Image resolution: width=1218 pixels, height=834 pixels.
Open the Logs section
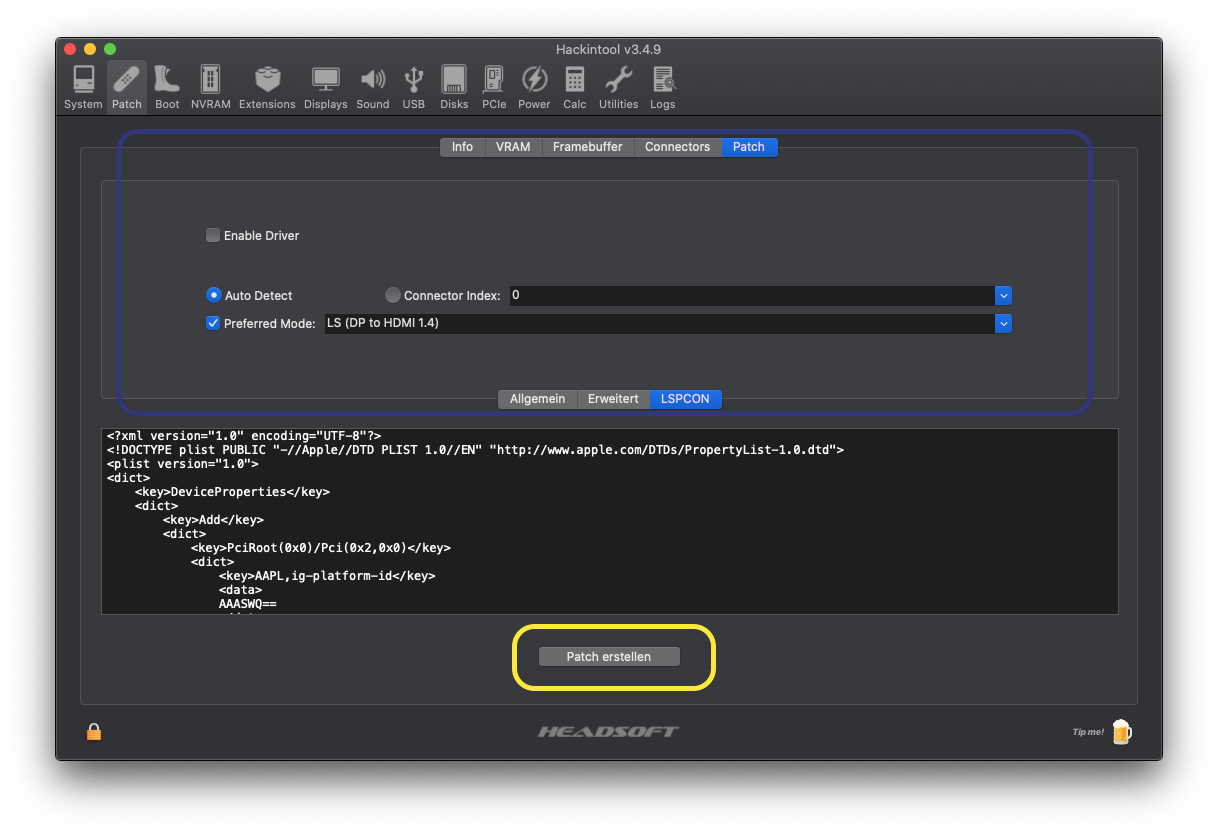[662, 87]
